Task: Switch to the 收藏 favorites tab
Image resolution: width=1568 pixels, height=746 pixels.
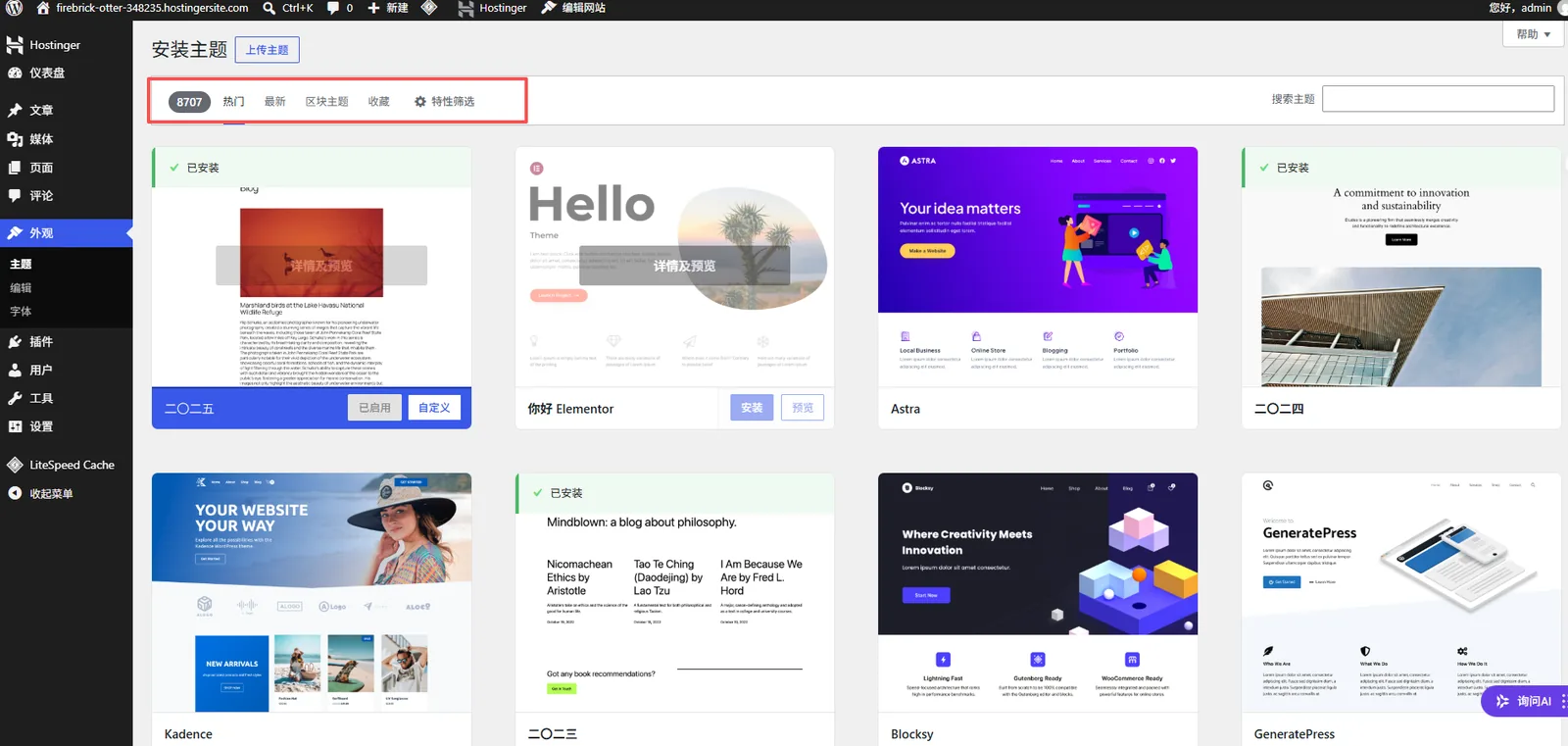Action: pyautogui.click(x=379, y=102)
